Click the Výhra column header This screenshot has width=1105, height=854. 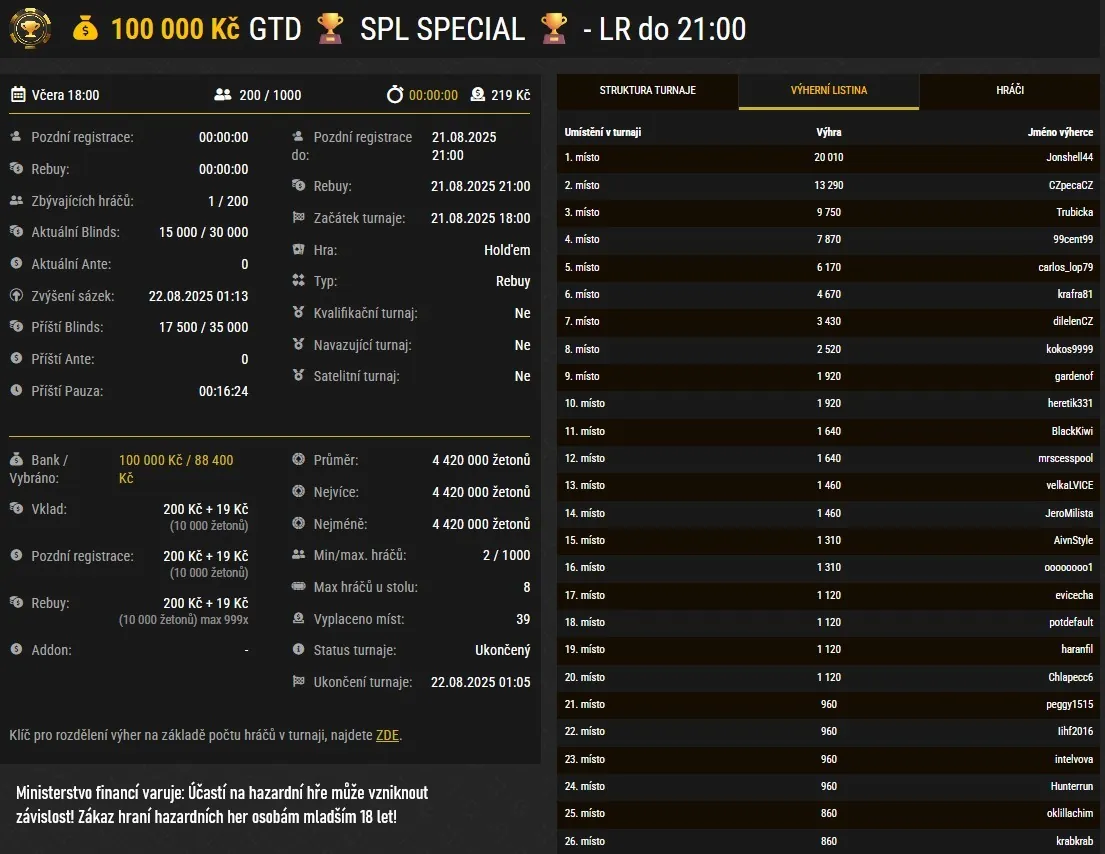[828, 132]
